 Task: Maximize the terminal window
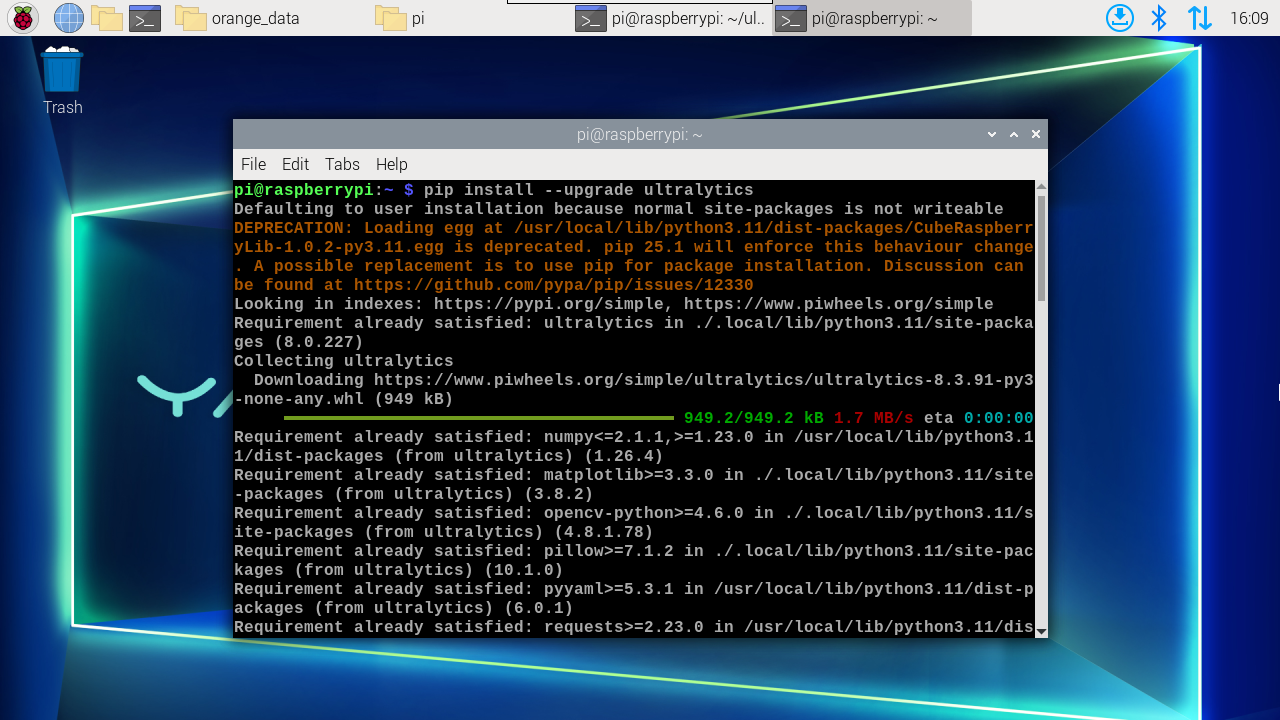click(x=1014, y=134)
